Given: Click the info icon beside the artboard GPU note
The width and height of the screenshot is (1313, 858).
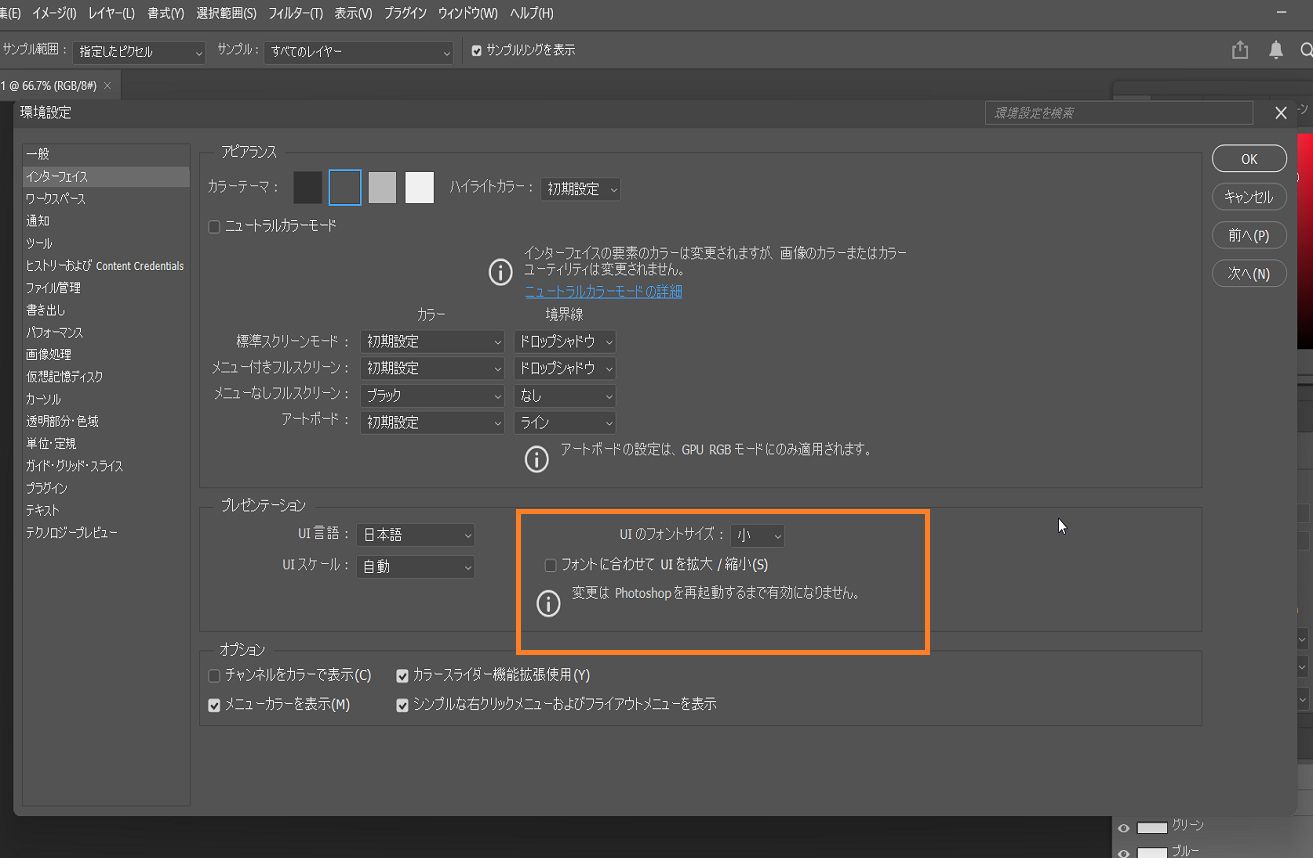Looking at the screenshot, I should 537,459.
